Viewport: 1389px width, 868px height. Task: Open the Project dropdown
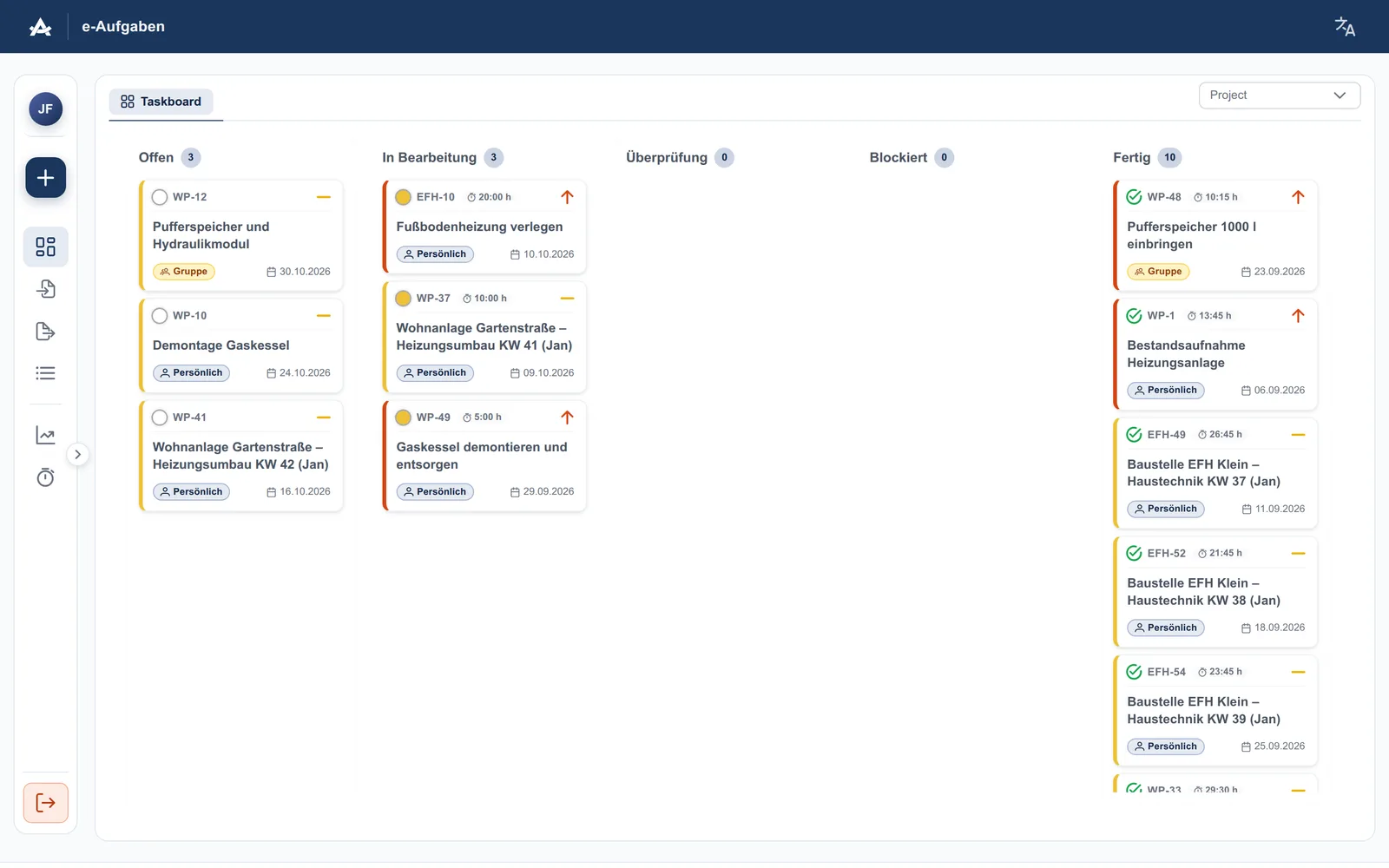coord(1279,95)
